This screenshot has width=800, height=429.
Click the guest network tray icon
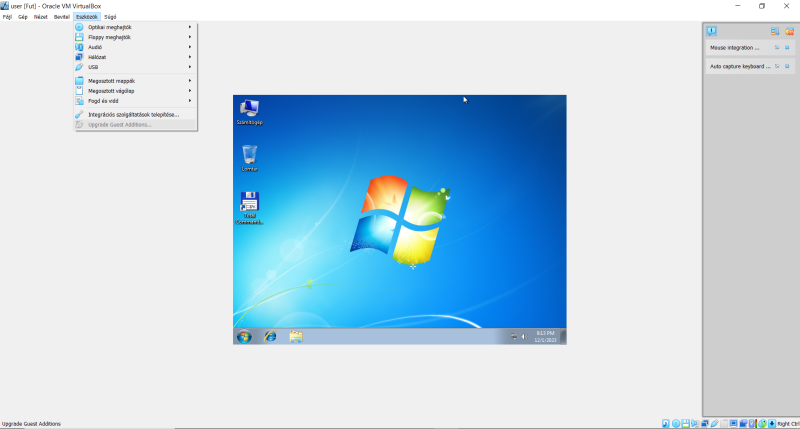click(x=514, y=337)
